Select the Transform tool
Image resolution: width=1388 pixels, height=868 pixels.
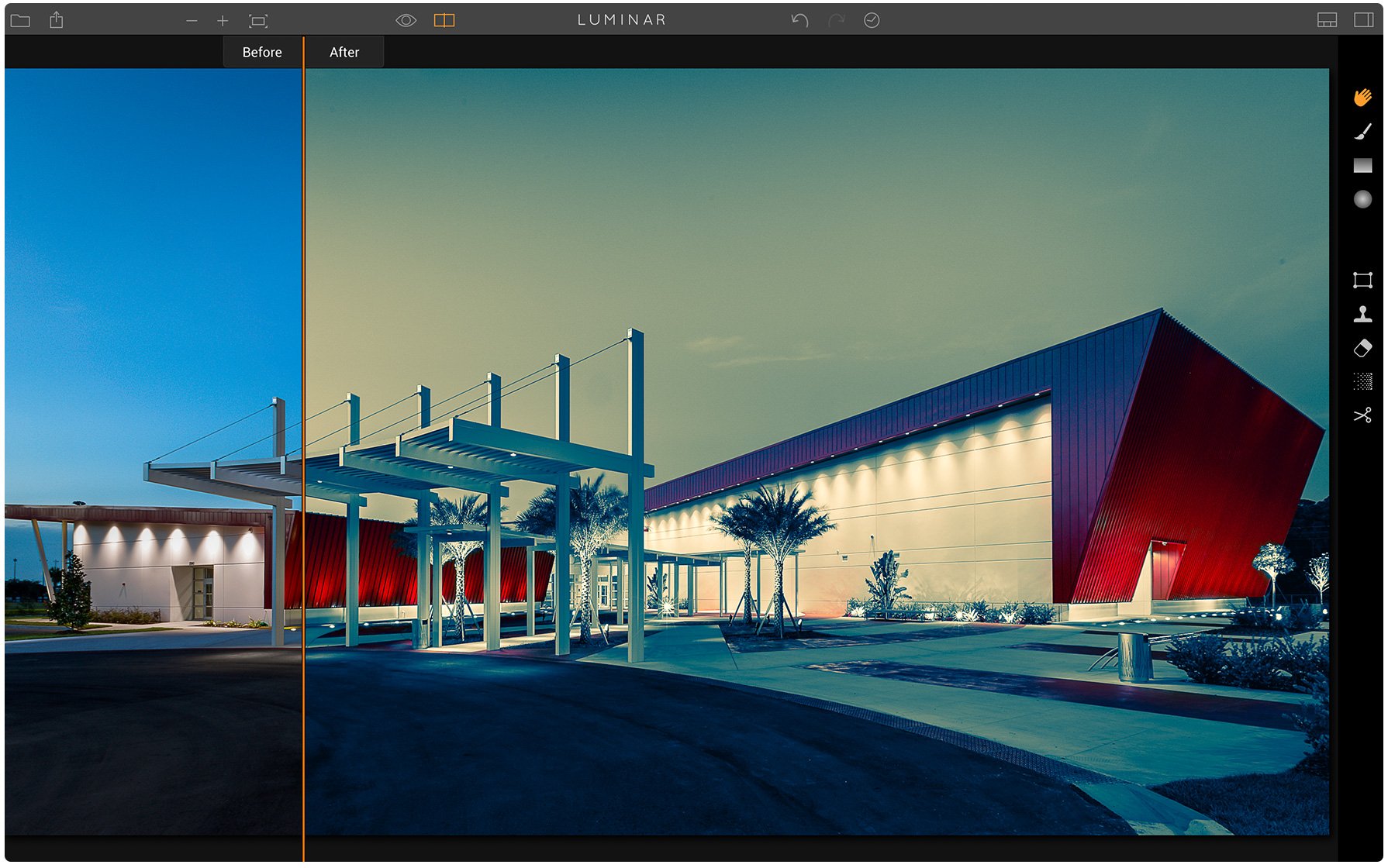(x=1362, y=280)
